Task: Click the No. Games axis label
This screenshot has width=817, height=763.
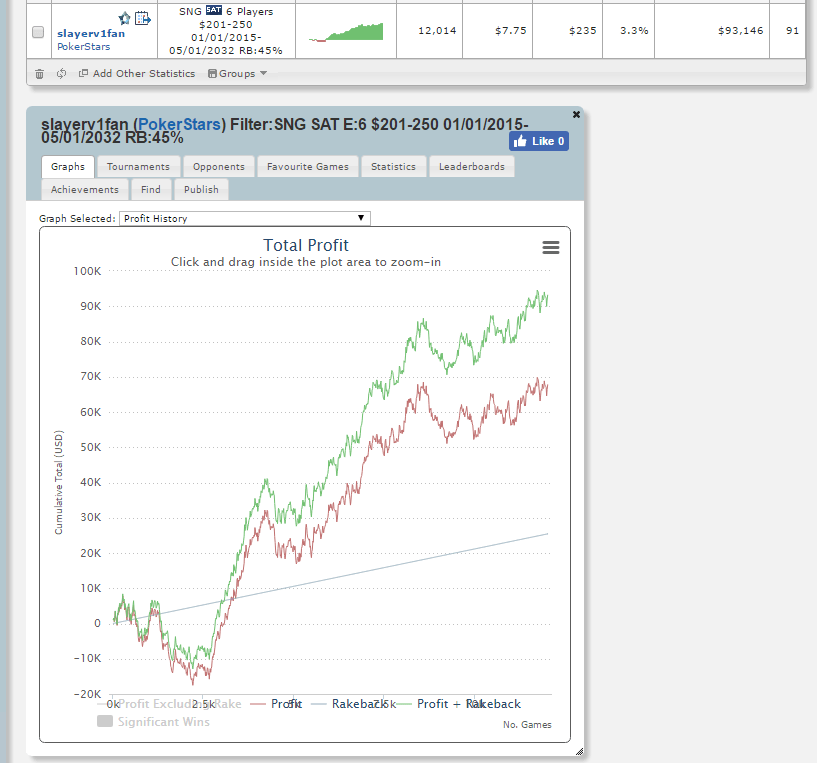Action: tap(527, 724)
